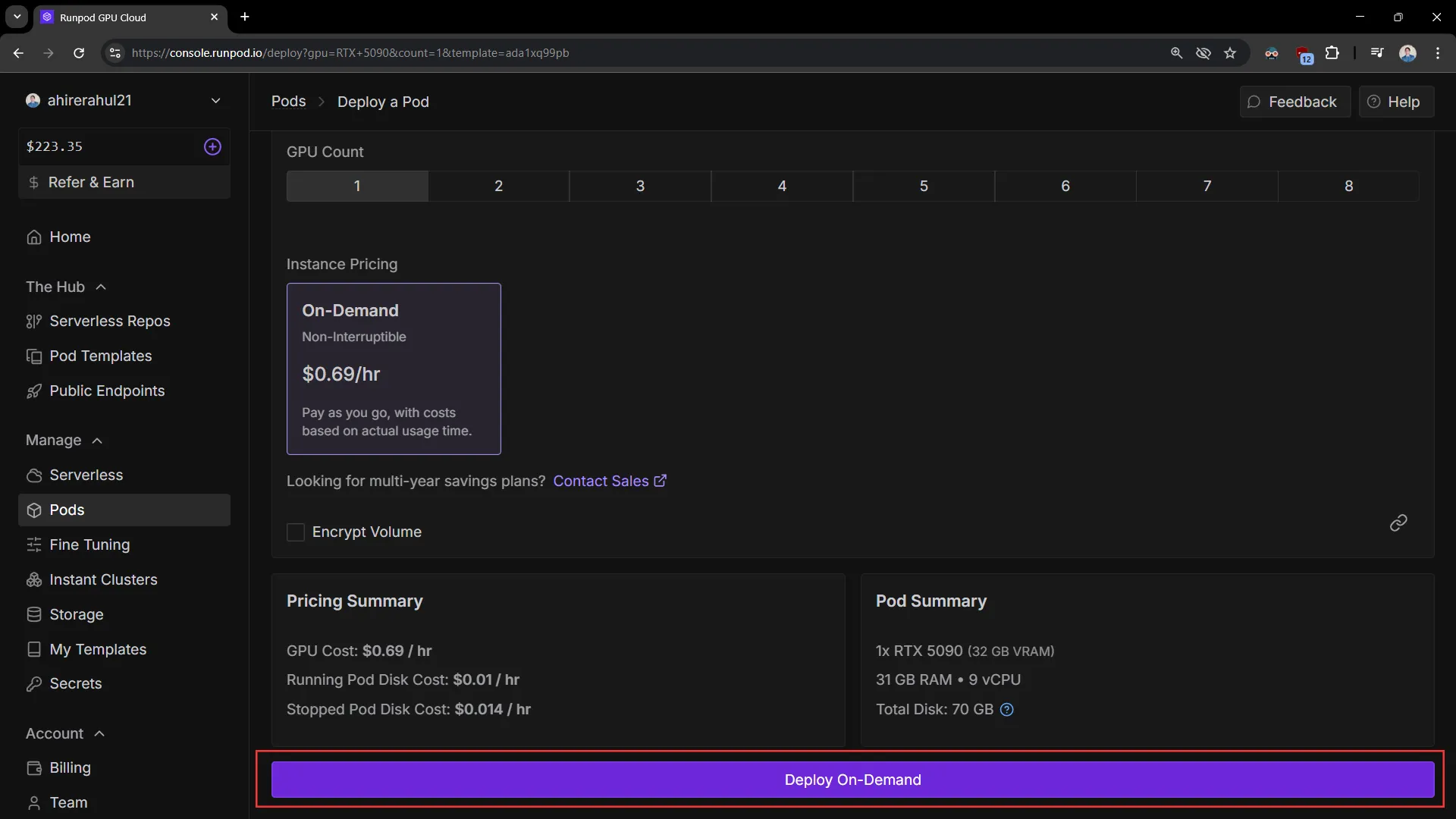Open the Secrets page from the sidebar
Viewport: 1456px width, 819px height.
point(75,683)
